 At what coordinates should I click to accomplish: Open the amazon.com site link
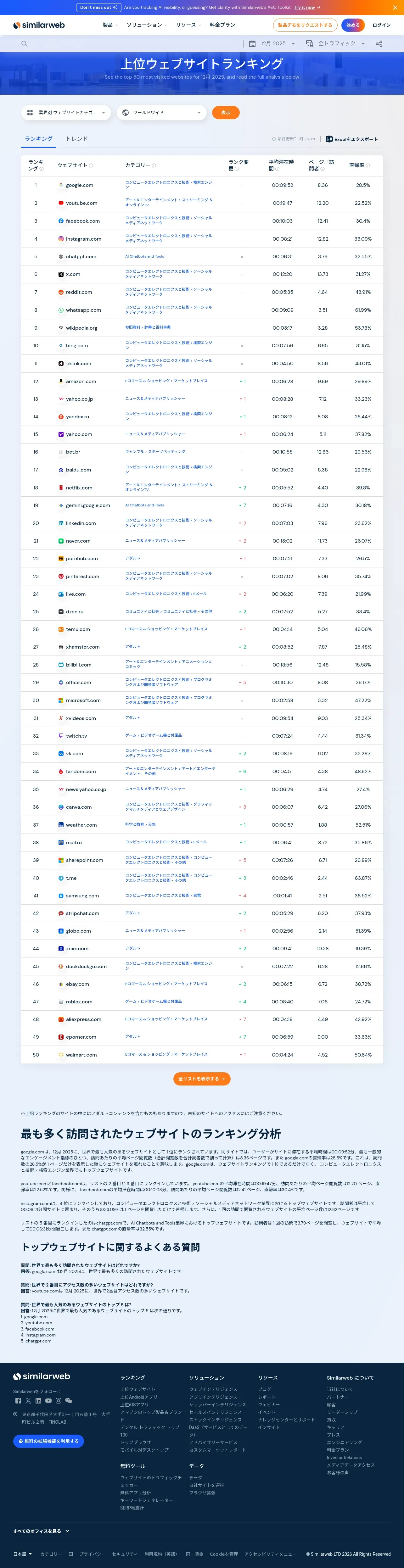click(81, 382)
